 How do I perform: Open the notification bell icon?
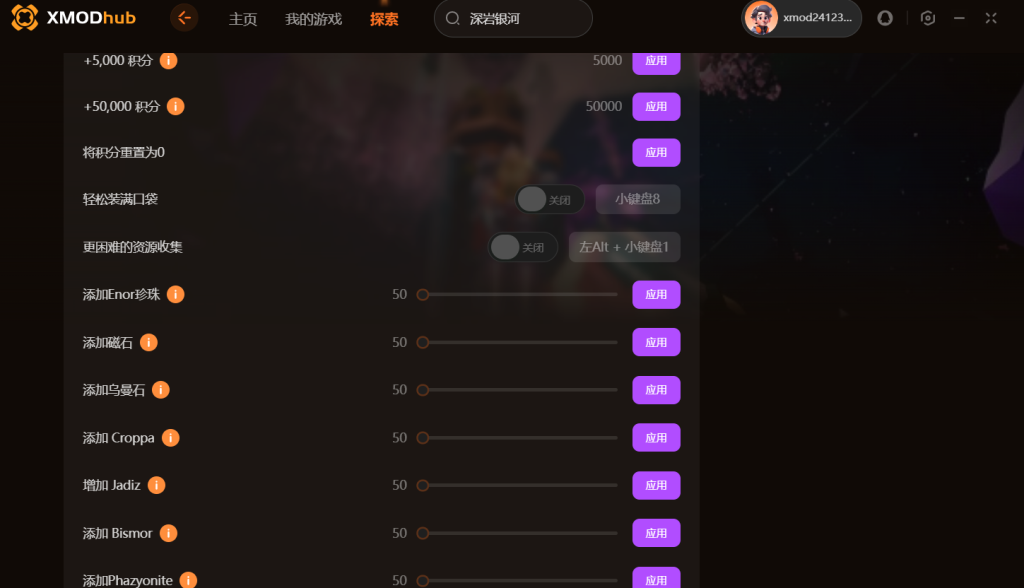click(885, 18)
